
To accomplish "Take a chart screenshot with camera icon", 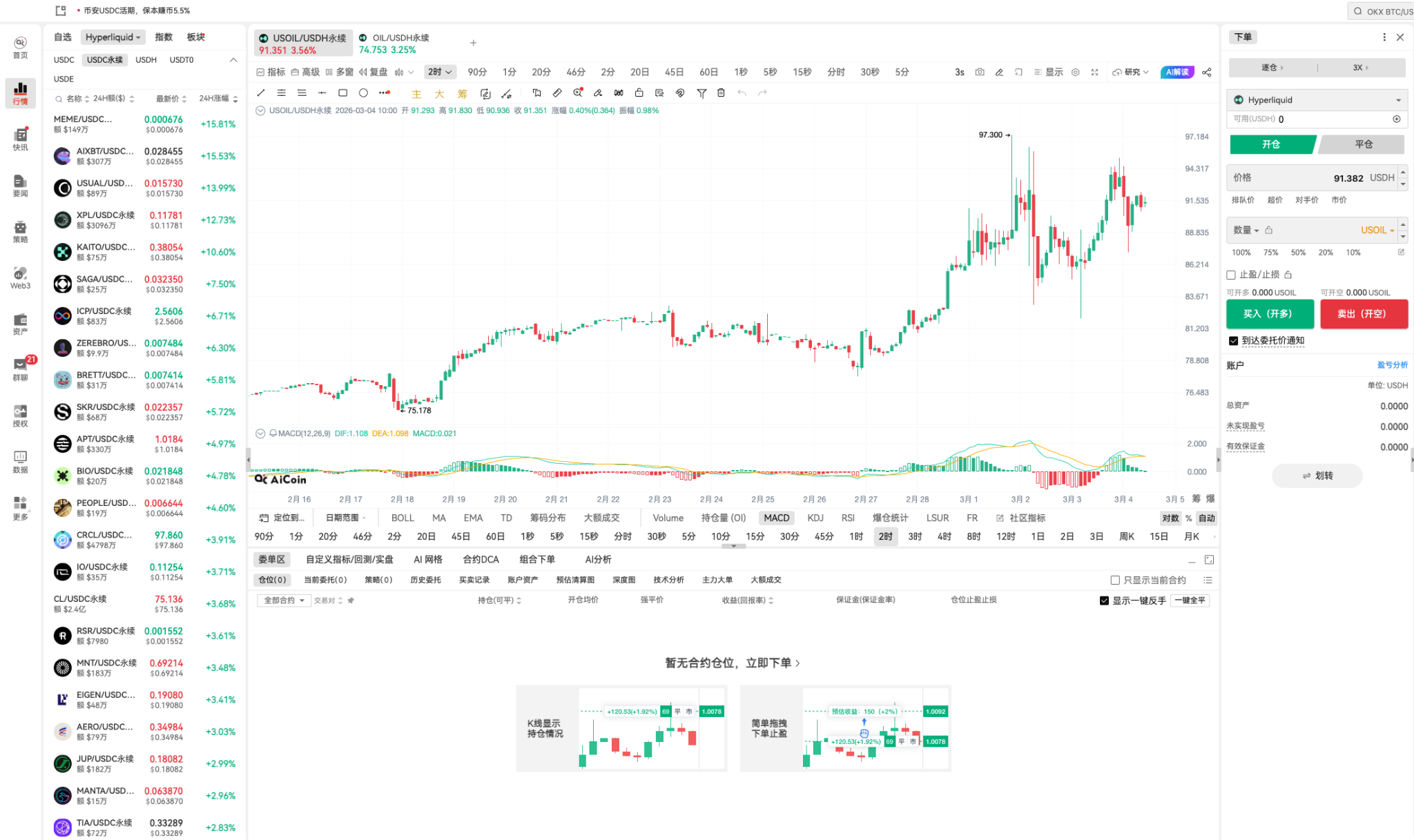I will (979, 72).
